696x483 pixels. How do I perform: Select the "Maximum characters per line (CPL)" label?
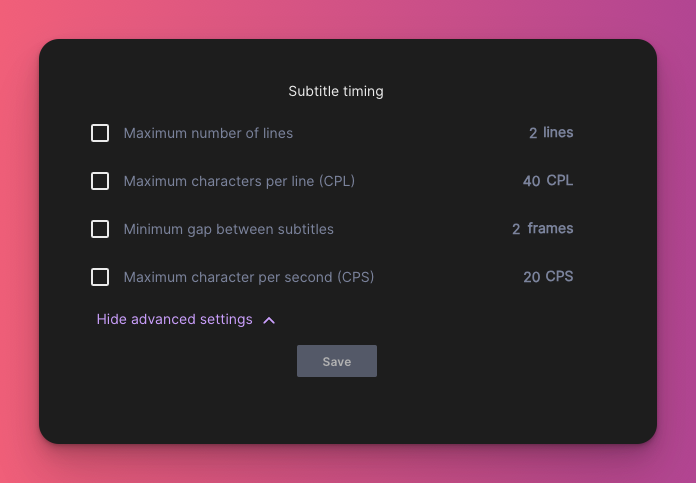(x=239, y=181)
